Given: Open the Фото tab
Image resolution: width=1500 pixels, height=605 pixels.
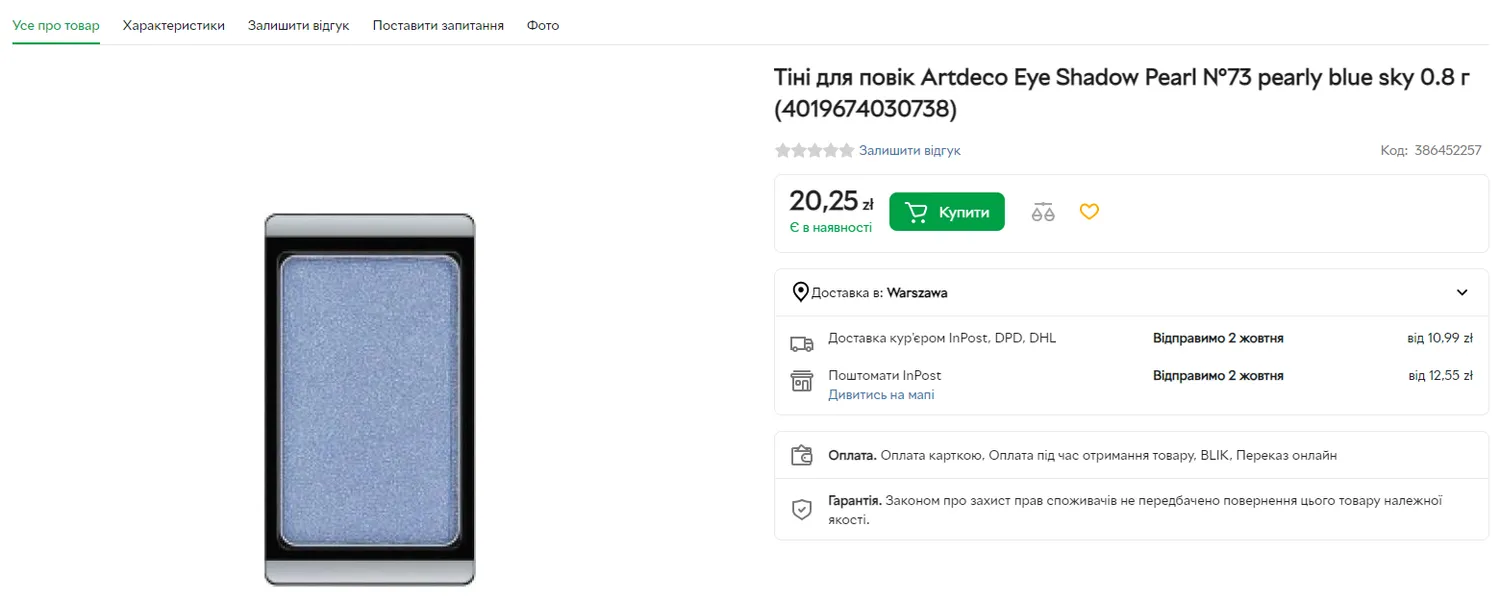Looking at the screenshot, I should point(543,25).
